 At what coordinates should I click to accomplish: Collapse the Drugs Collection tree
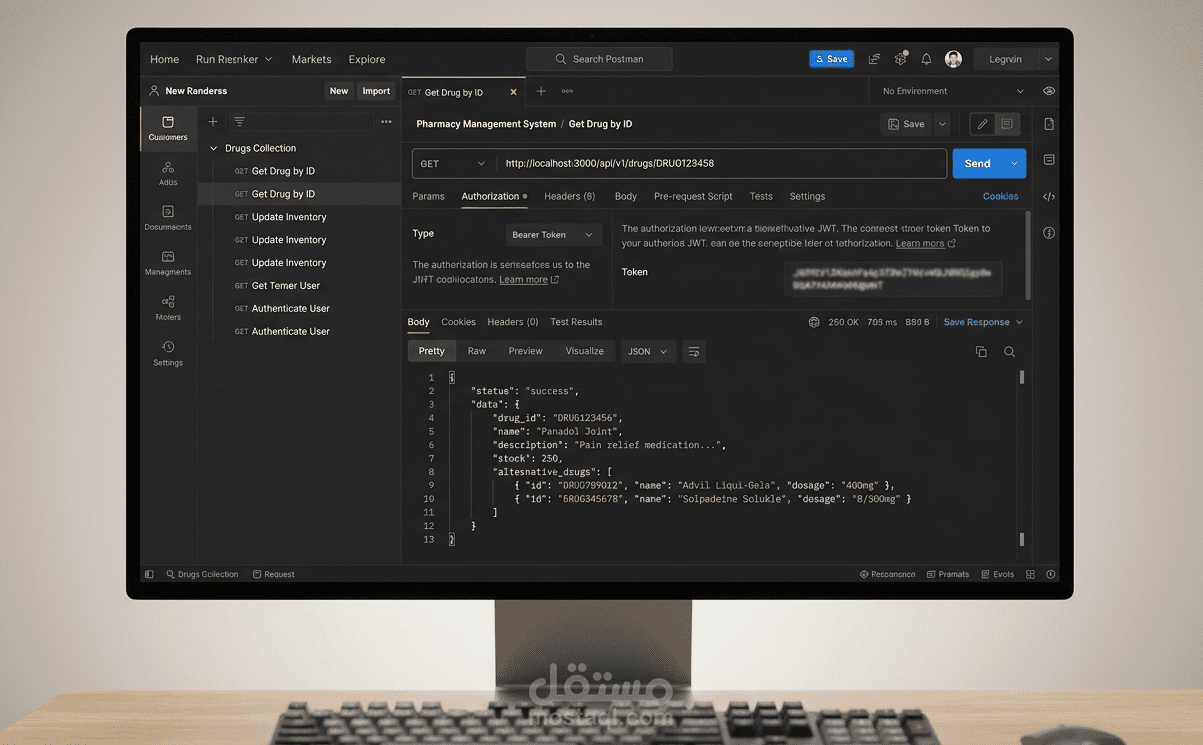pyautogui.click(x=213, y=147)
